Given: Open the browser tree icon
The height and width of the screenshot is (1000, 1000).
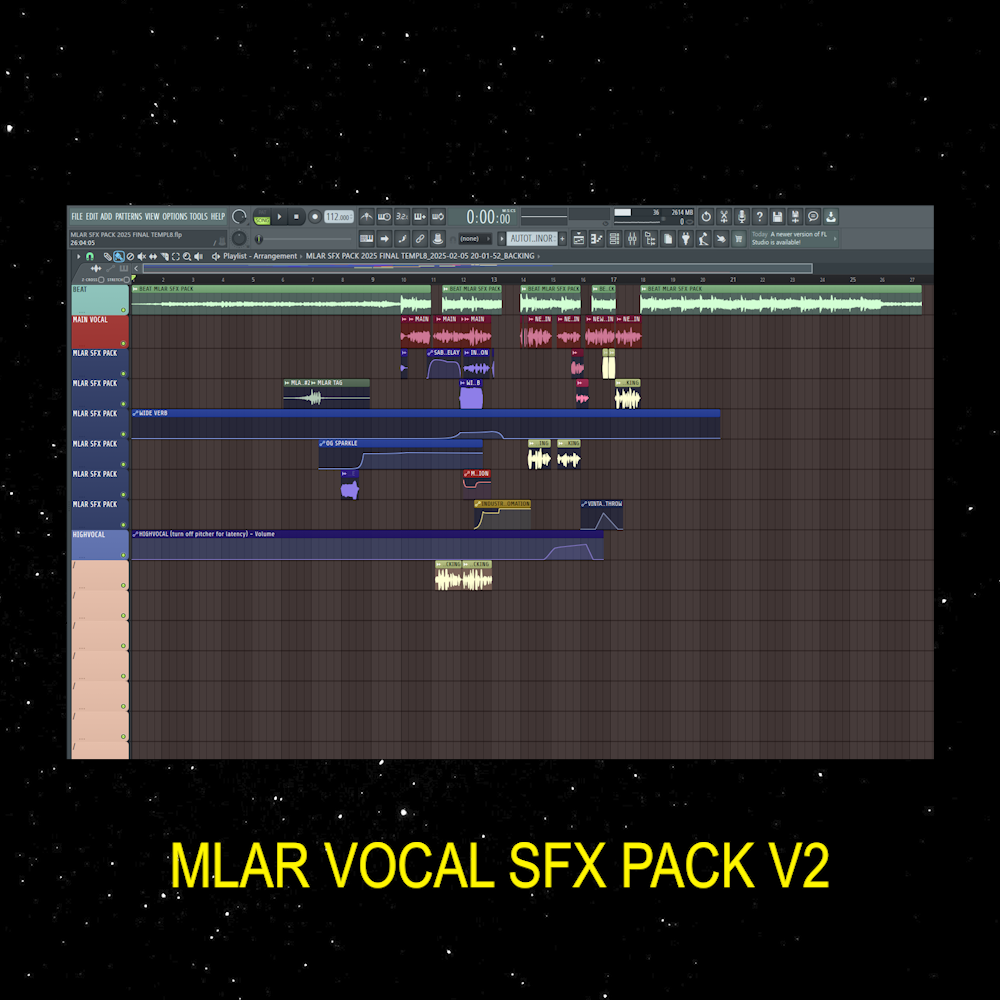Looking at the screenshot, I should (x=650, y=239).
